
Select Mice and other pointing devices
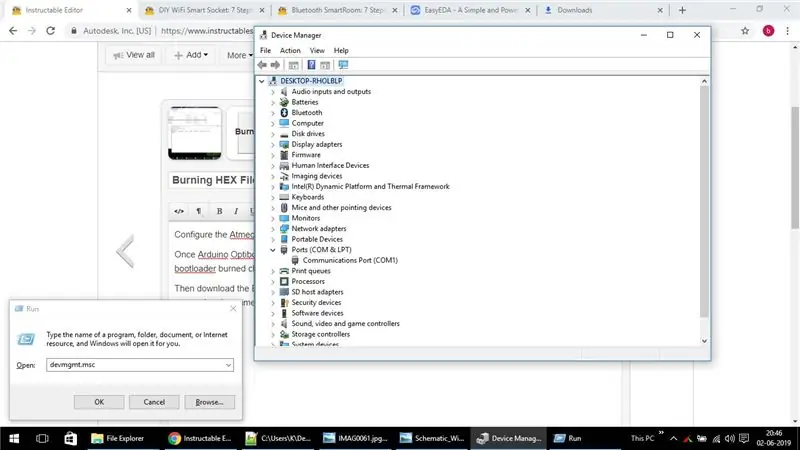point(341,208)
